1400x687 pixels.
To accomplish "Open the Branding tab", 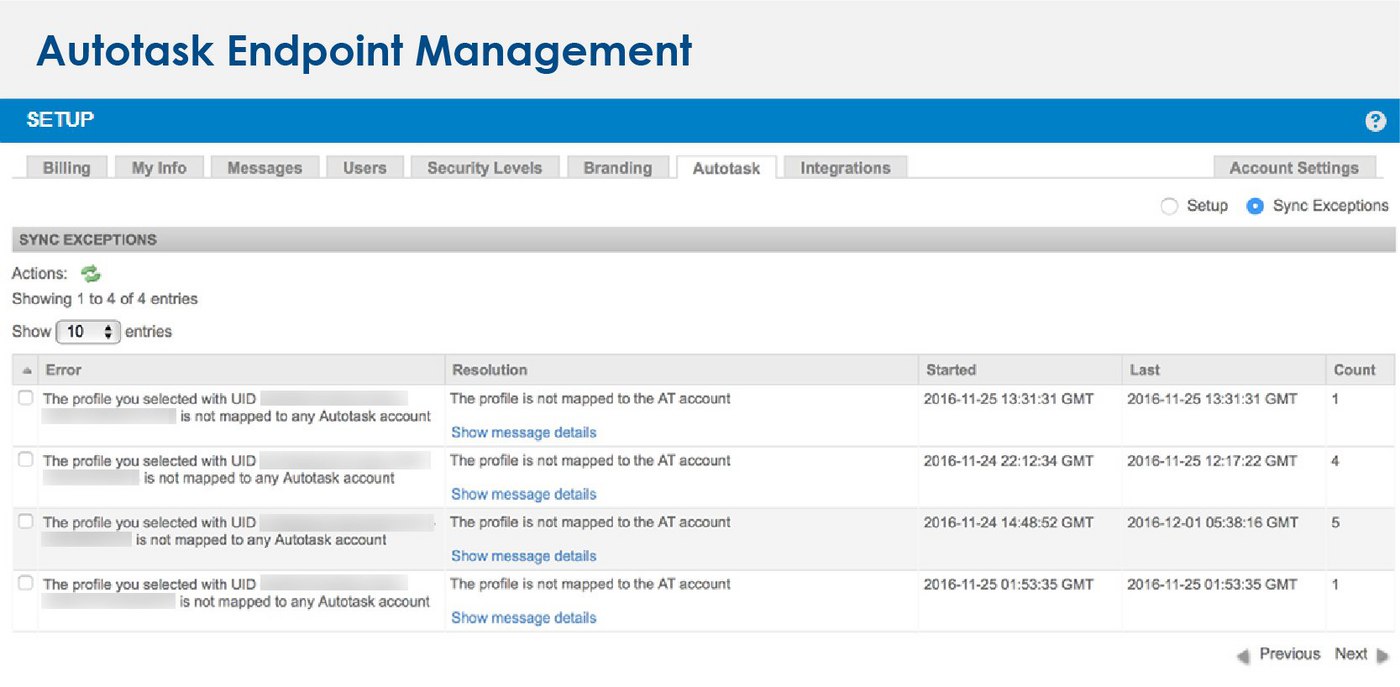I will [617, 168].
